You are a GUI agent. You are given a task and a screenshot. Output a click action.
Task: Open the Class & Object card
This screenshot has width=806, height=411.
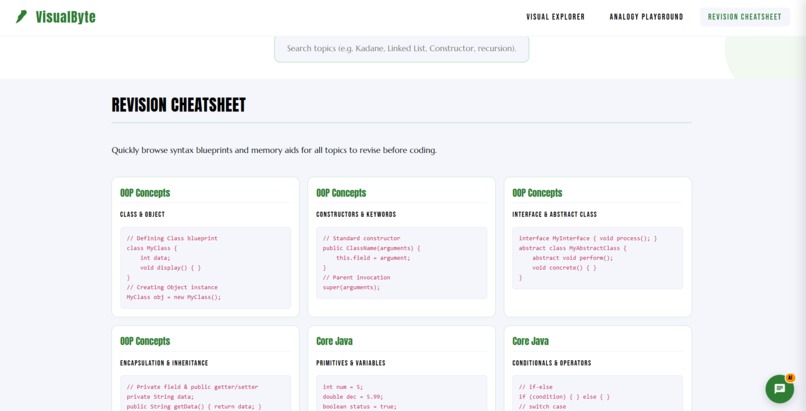(205, 247)
